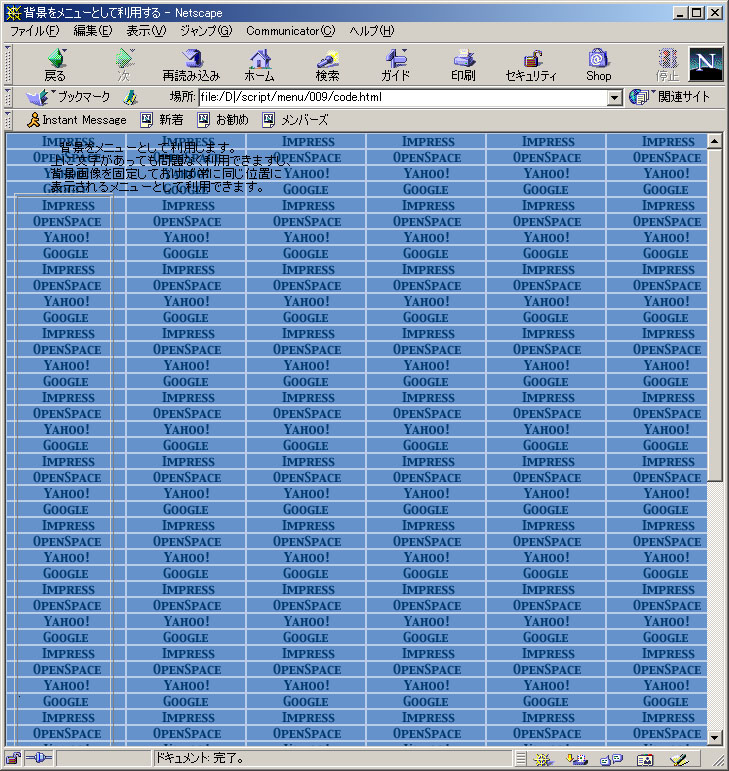Click the ドキュメント: 完了。 status text
This screenshot has width=729, height=771.
200,758
